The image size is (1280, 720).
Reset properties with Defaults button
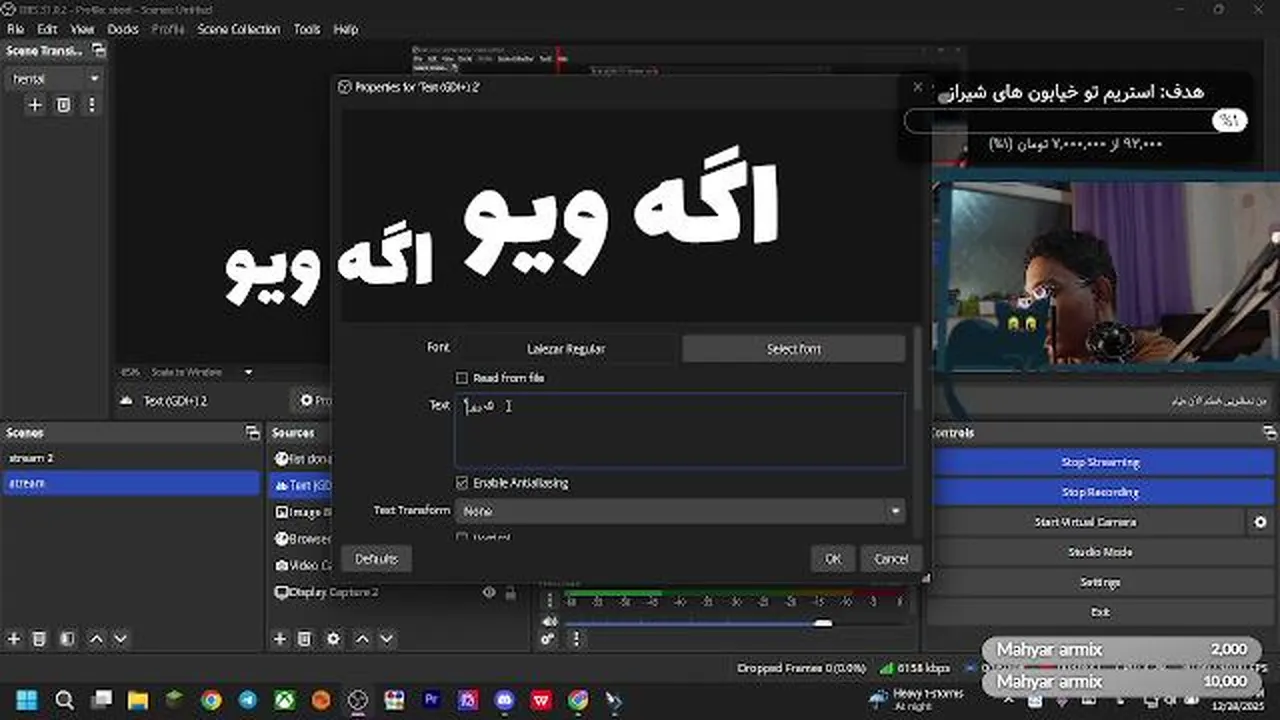point(376,559)
